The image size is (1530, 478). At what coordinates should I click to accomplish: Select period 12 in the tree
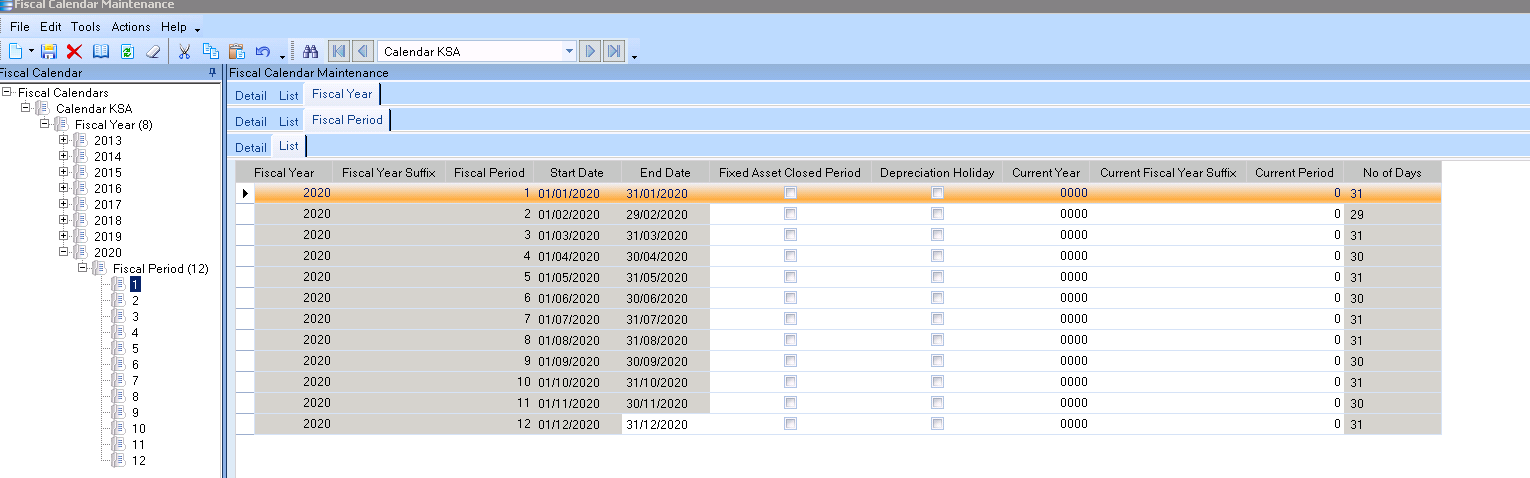[139, 461]
